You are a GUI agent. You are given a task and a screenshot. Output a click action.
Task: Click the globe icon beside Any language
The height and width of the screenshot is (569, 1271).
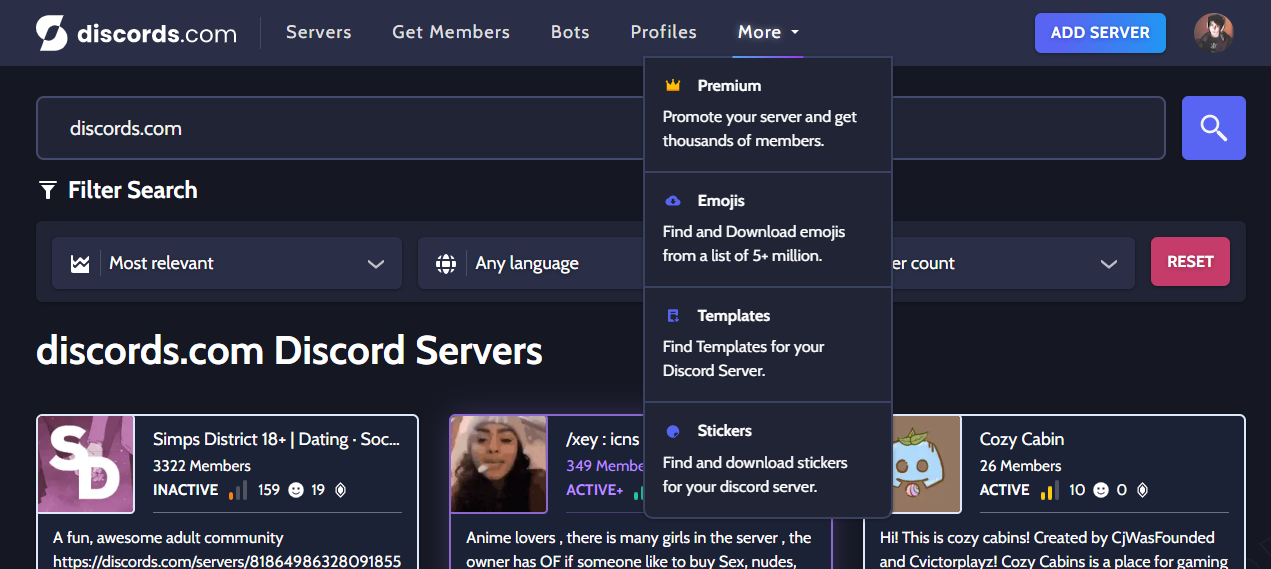(x=446, y=264)
